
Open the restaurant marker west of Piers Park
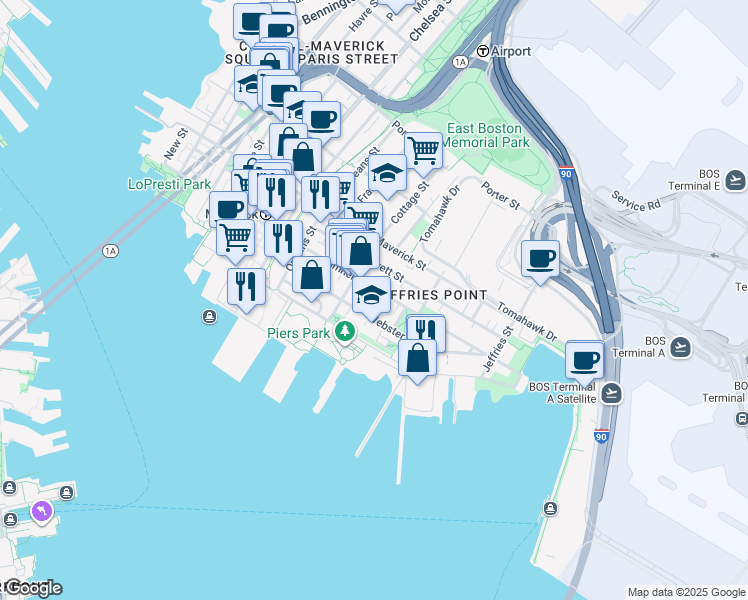246,291
